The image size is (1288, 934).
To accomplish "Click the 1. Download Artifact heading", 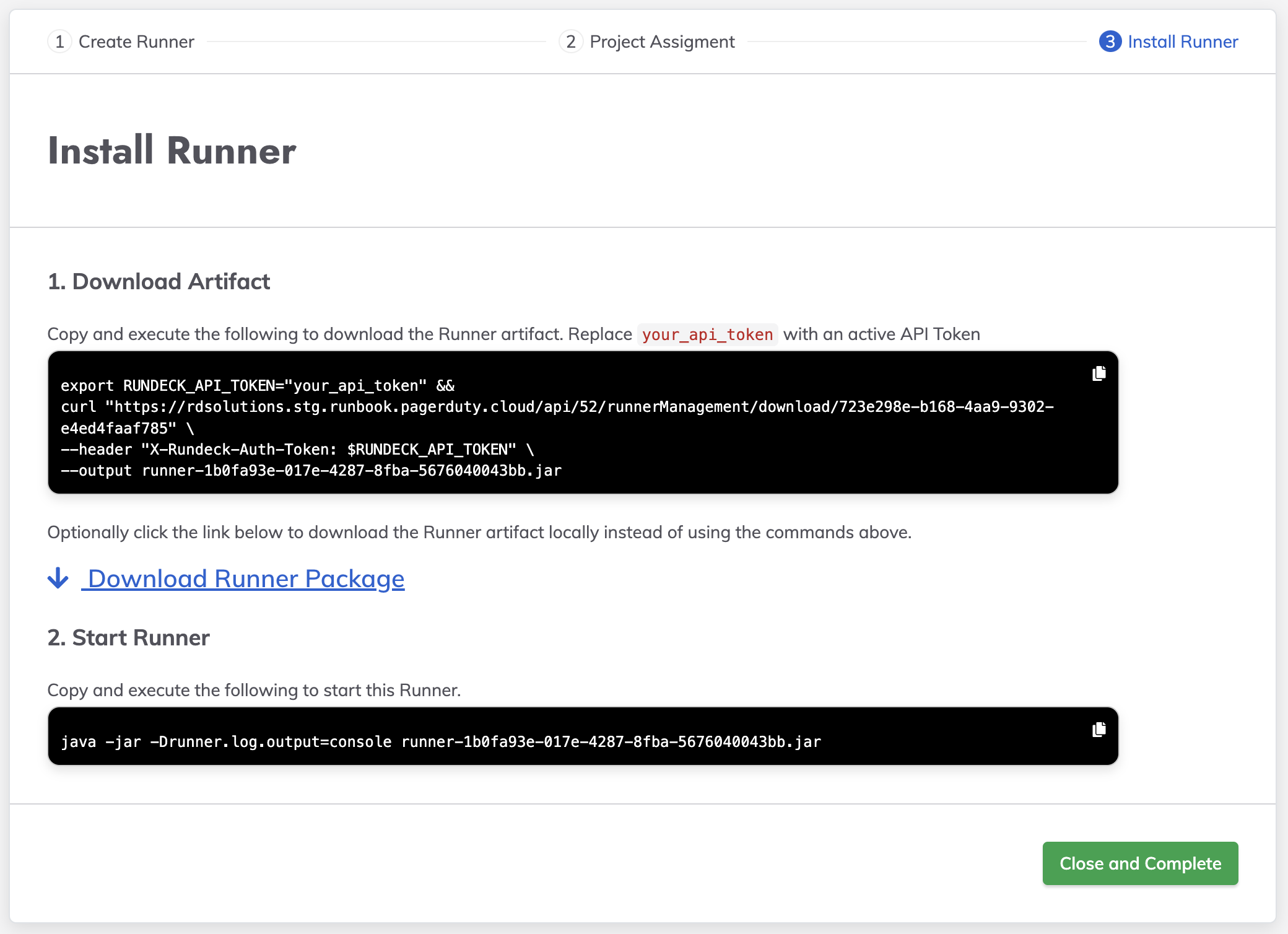I will (x=159, y=282).
